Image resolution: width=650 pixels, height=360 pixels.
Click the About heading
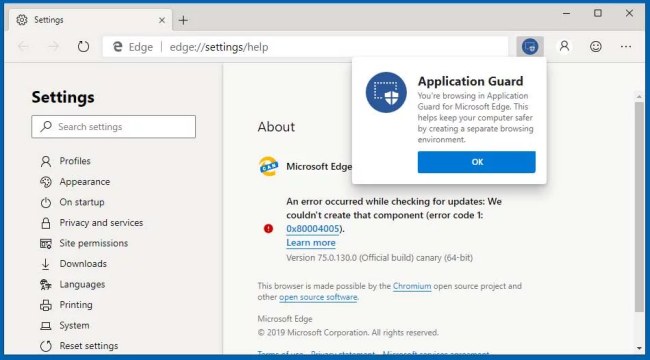click(276, 126)
